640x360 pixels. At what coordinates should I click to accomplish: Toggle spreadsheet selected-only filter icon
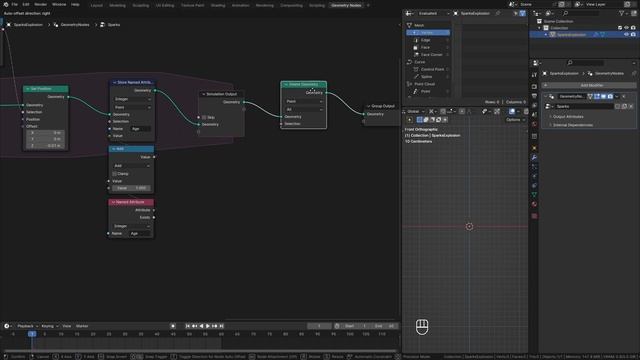point(516,13)
